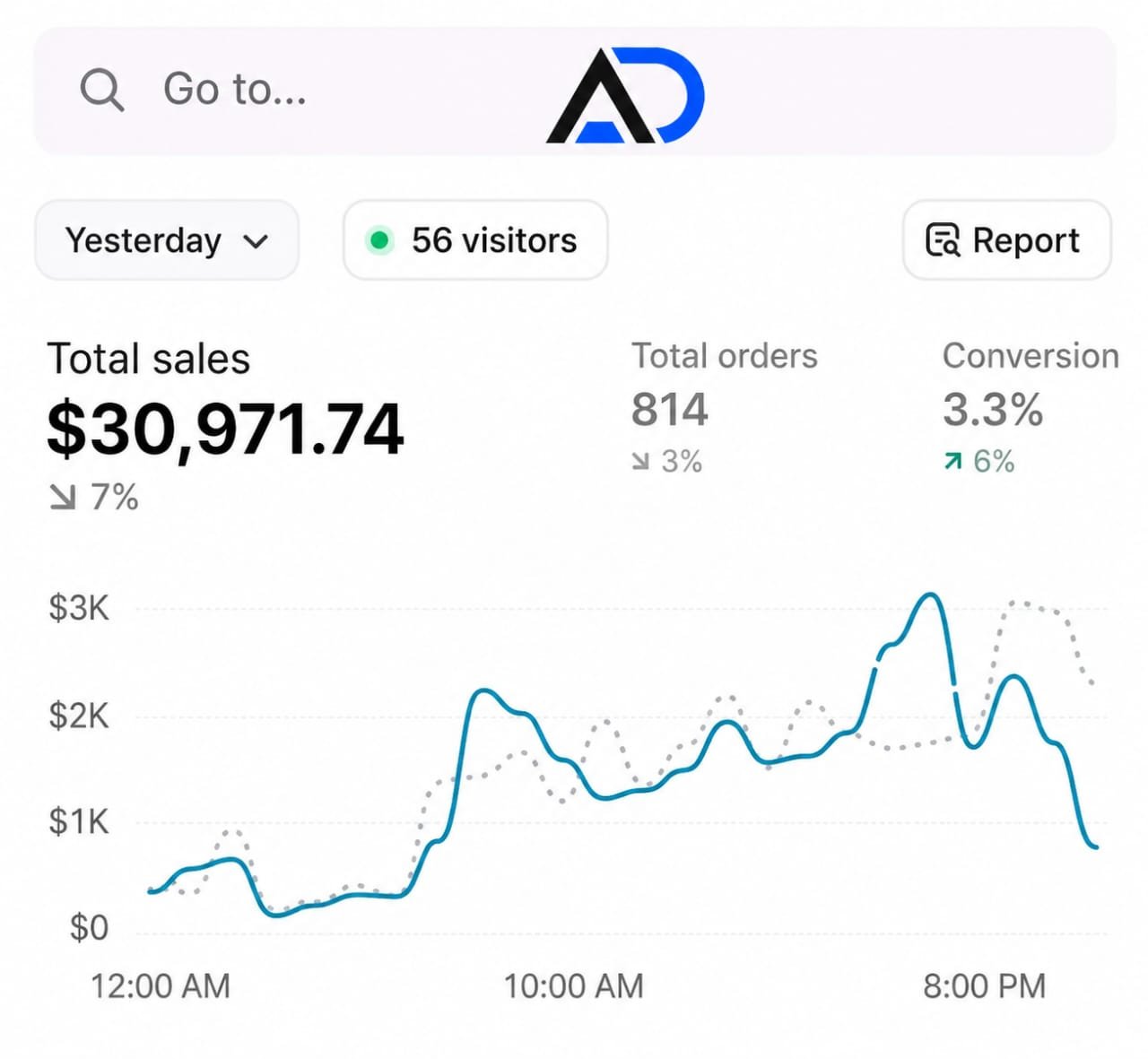Open the Yesterday date range selector
Viewport: 1148px width, 1059px height.
[167, 240]
